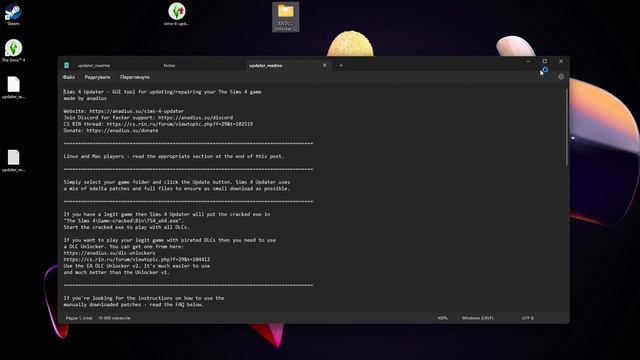Click the 'manually downloaded patches' line
This screenshot has height=360, width=640.
click(133, 305)
